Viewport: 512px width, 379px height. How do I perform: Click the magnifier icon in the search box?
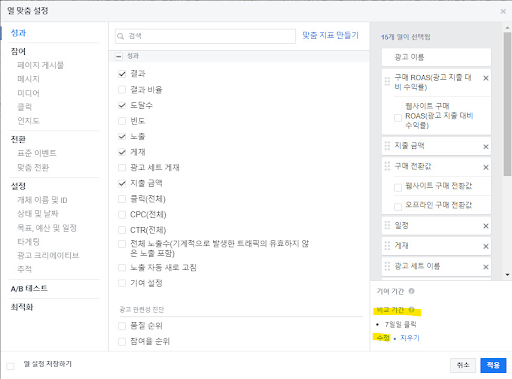[121, 36]
